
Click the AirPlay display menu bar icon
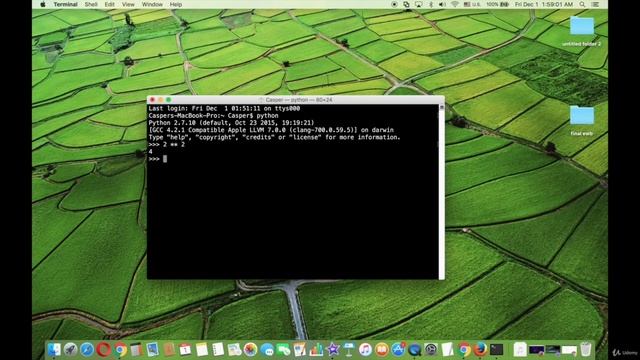tap(418, 4)
